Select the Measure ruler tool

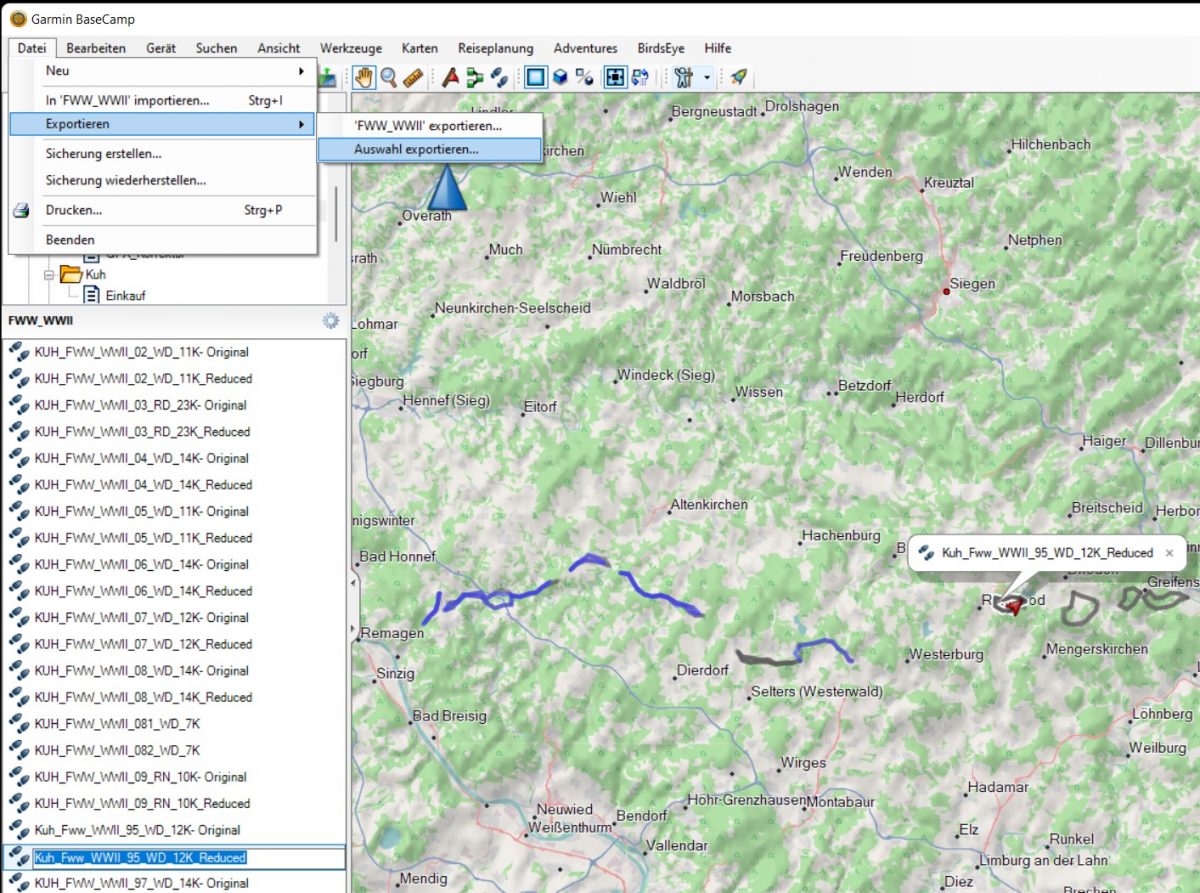(x=412, y=77)
